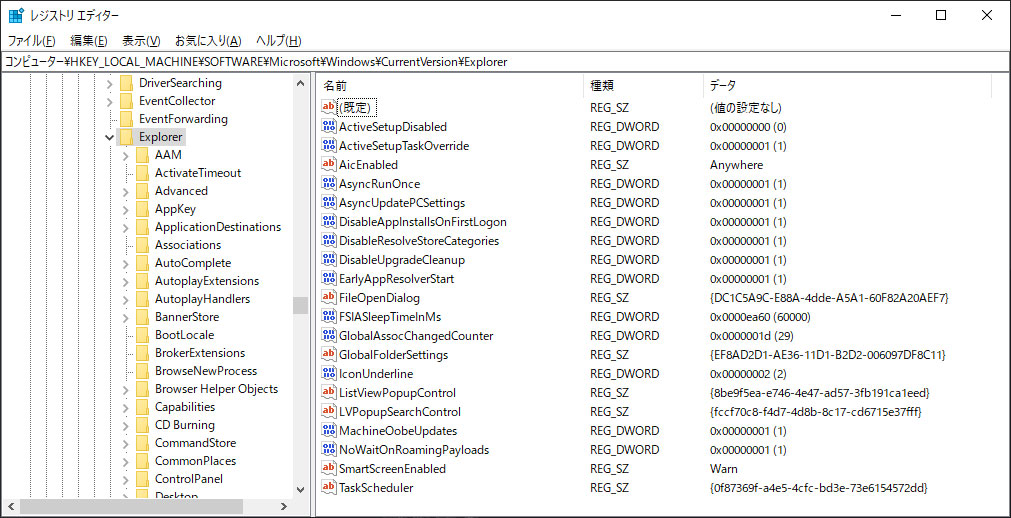Click the DWORD icon beside AsyncUpdatePCSettings

329,203
